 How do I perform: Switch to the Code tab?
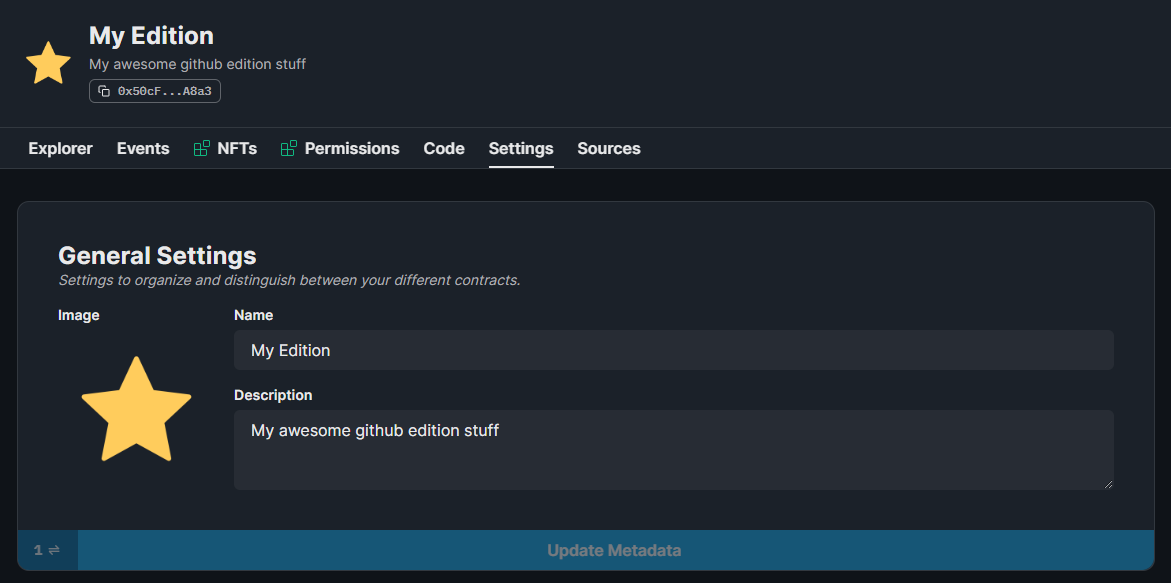pos(443,148)
